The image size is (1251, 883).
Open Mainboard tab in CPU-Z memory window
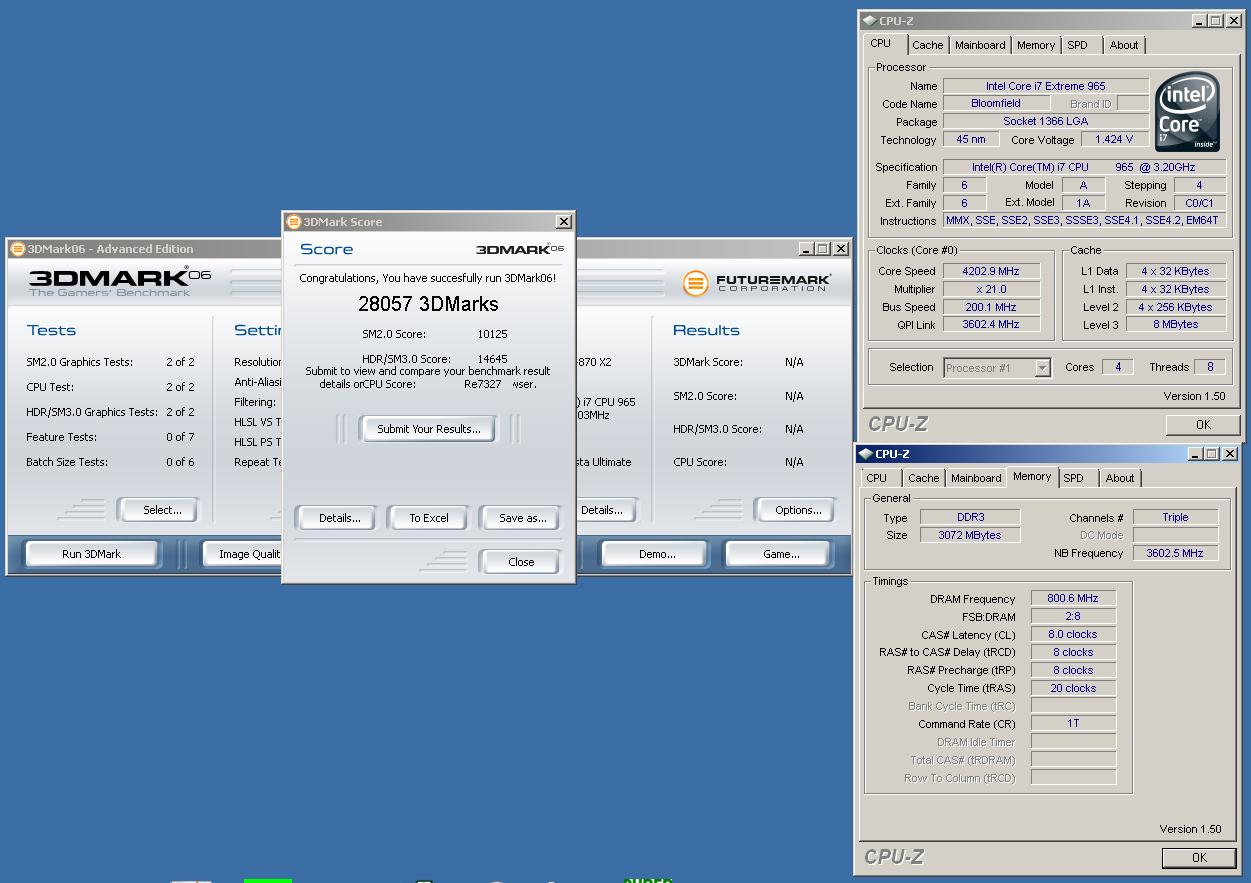tap(976, 478)
